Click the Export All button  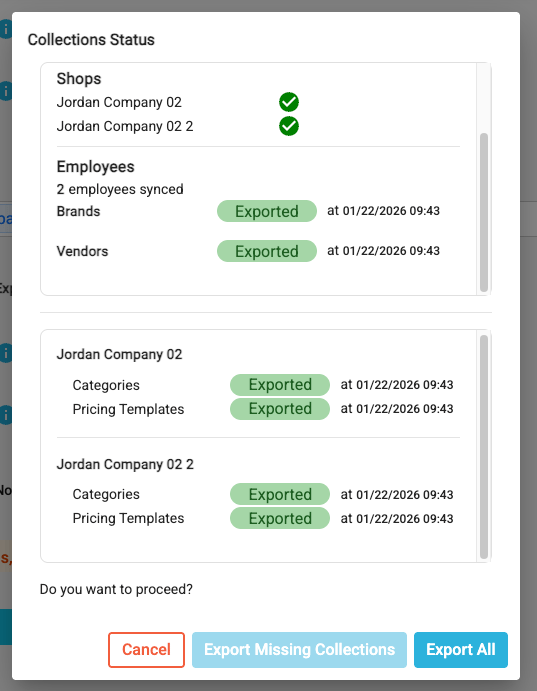click(461, 650)
